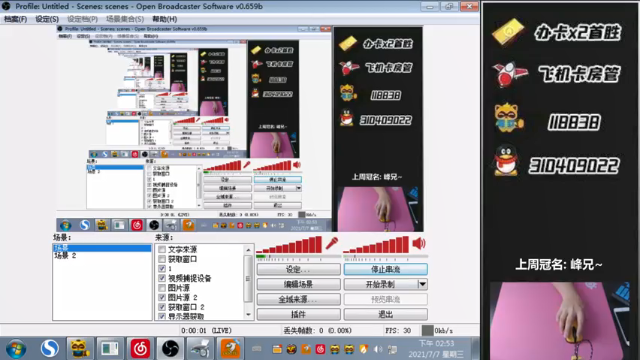Open the OBS title bar application icon
Image resolution: width=640 pixels, height=360 pixels.
tap(6, 6)
